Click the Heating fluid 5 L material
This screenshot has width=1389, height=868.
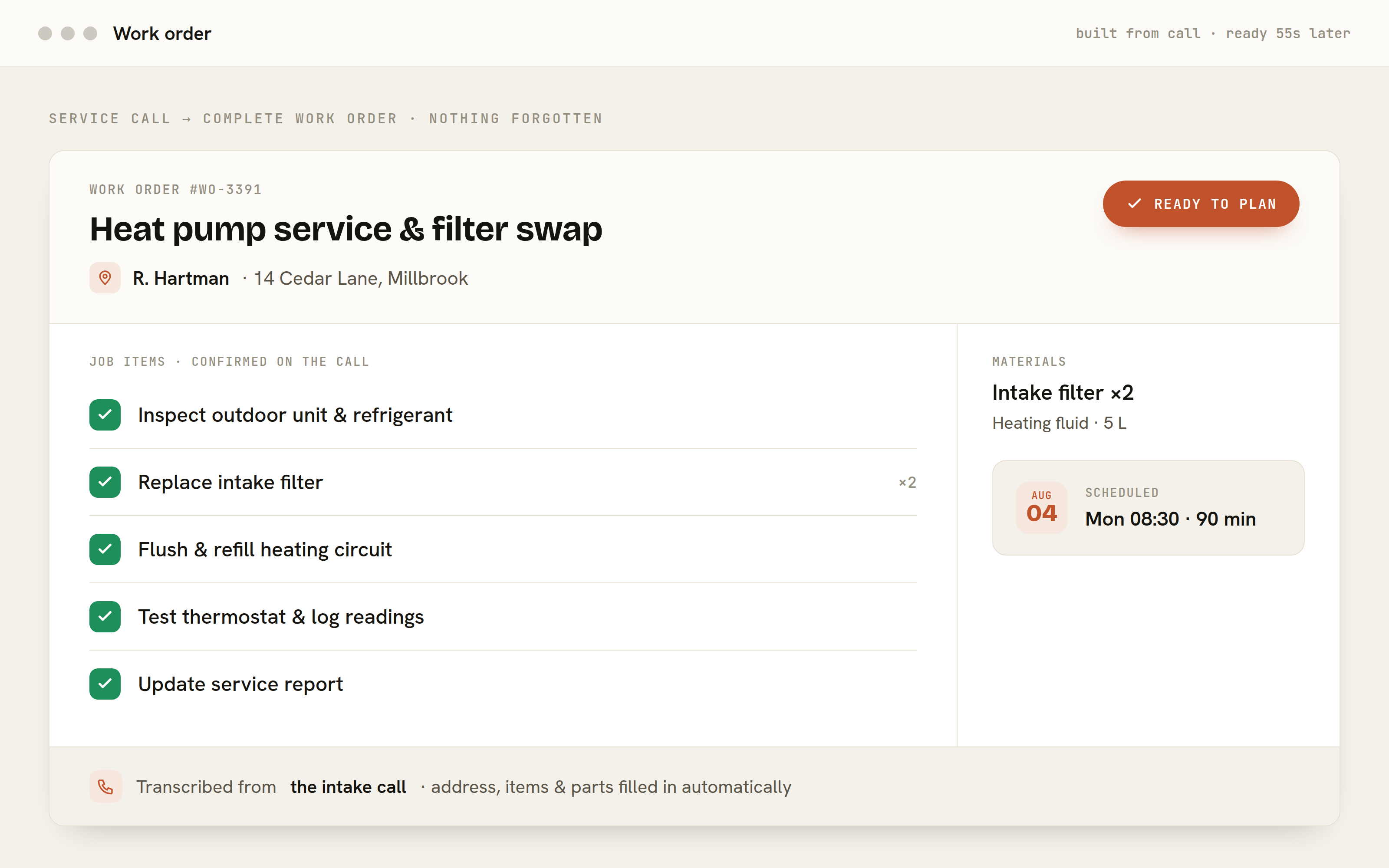(1059, 423)
